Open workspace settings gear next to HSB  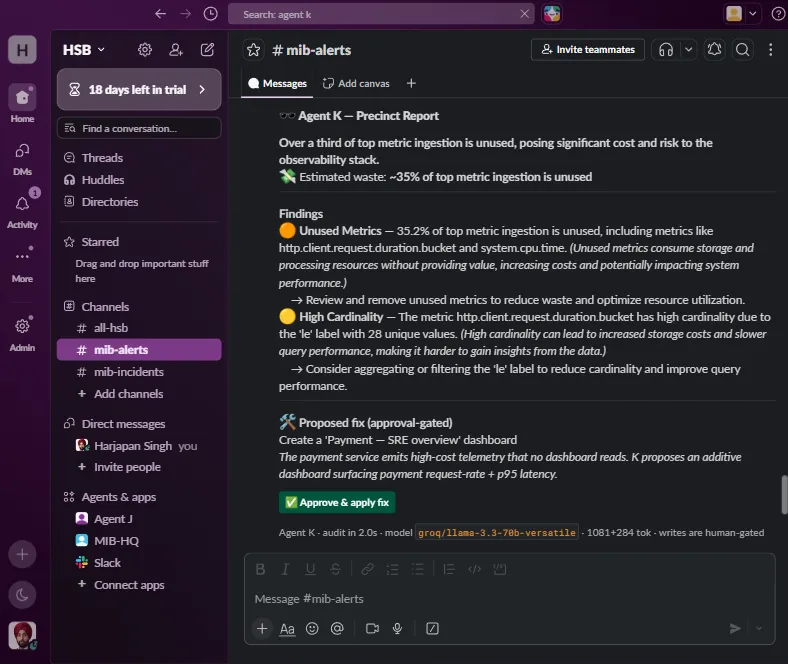click(145, 49)
